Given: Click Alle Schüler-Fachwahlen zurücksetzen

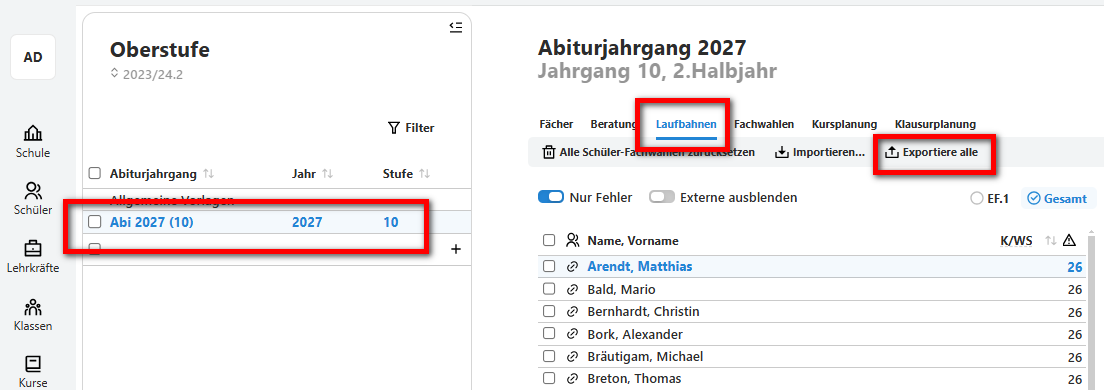Looking at the screenshot, I should (648, 152).
